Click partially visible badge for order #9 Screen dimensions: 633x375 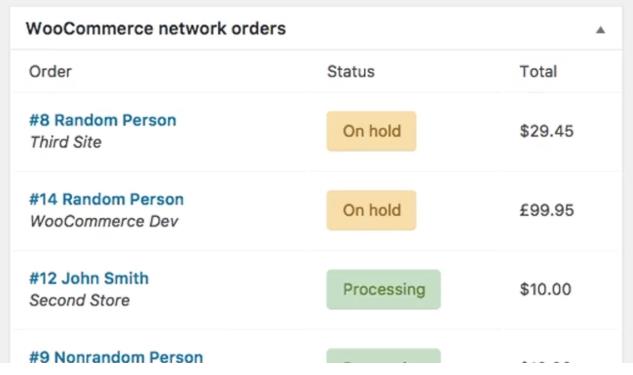pyautogui.click(x=384, y=356)
